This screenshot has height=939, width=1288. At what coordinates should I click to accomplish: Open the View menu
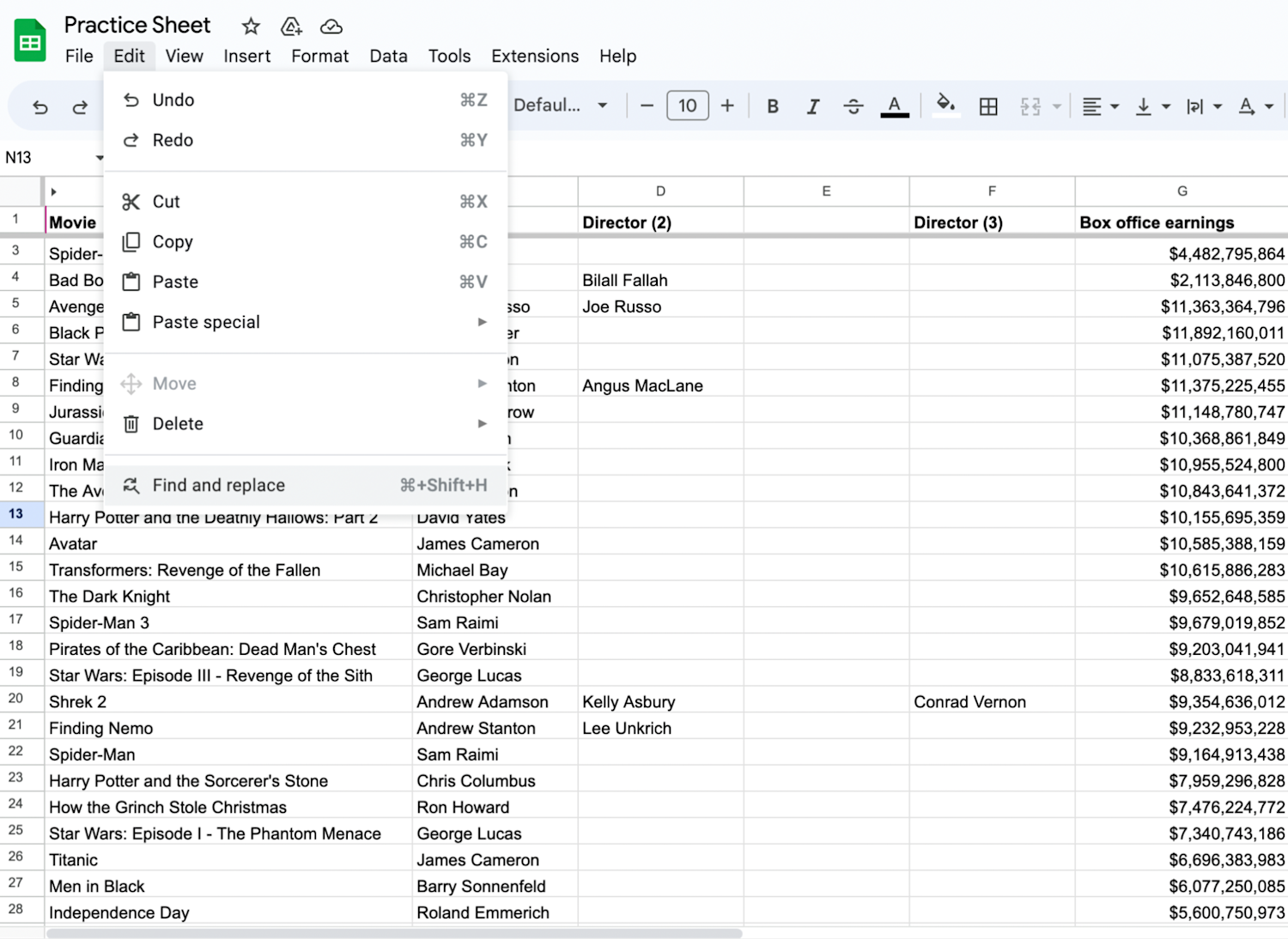click(x=185, y=56)
